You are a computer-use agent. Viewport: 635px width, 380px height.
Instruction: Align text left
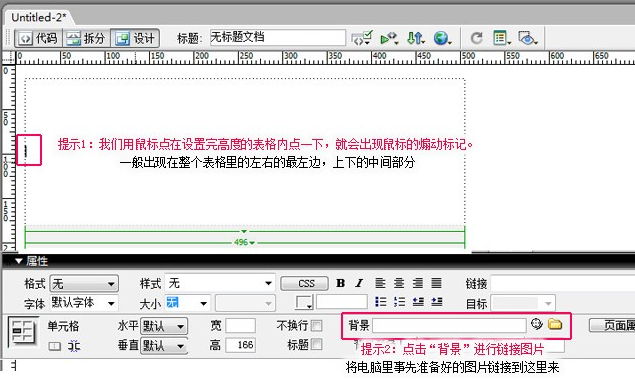380,283
